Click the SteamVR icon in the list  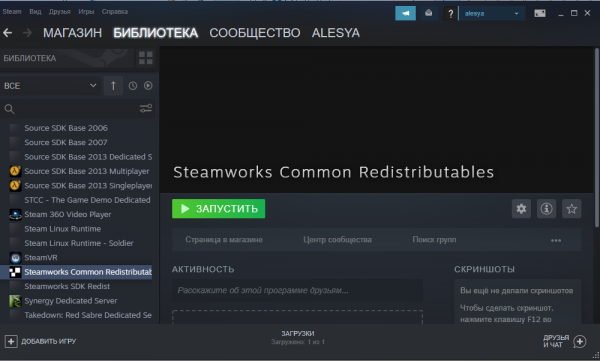coord(15,258)
